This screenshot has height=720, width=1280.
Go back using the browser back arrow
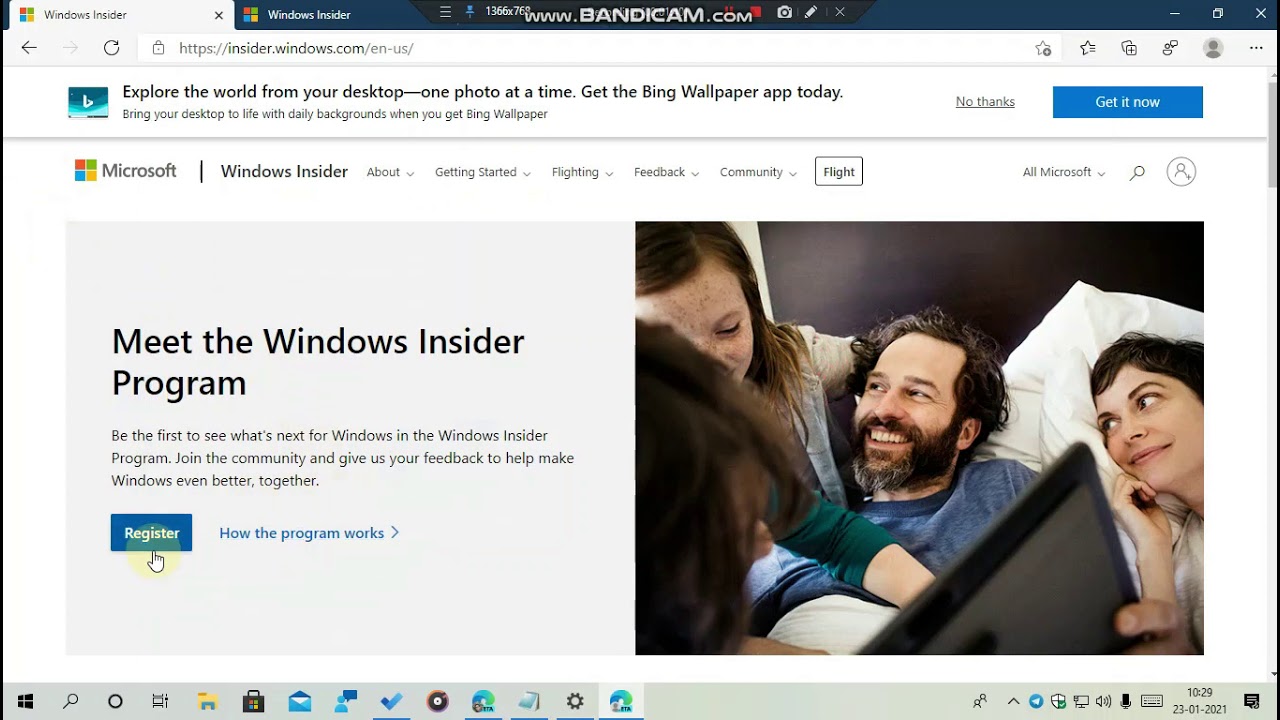(x=29, y=48)
